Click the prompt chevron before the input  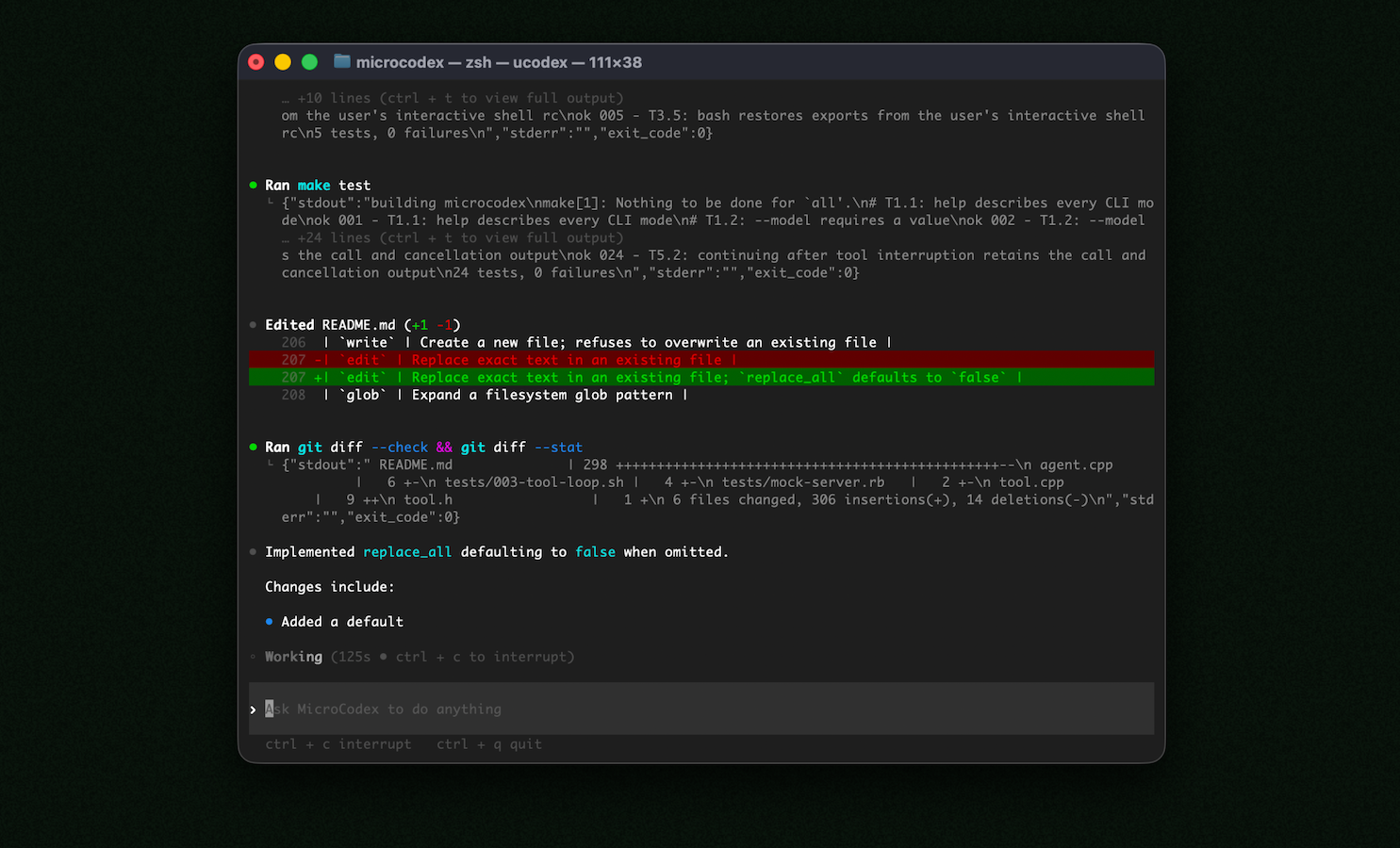[x=253, y=709]
